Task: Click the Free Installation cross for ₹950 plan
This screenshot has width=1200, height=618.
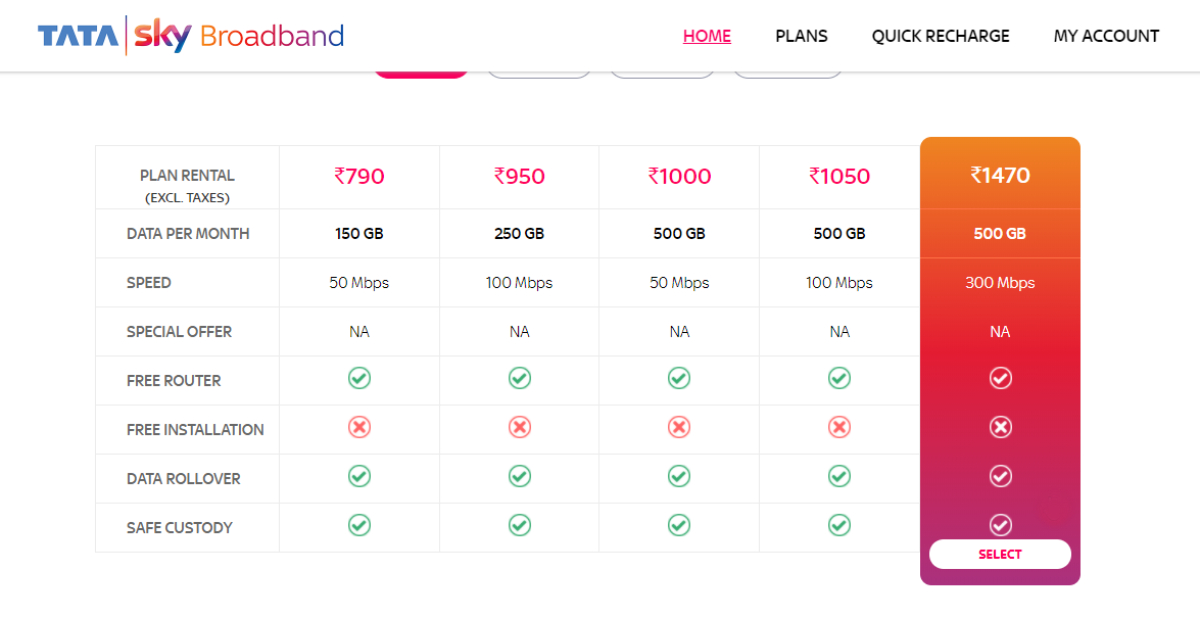Action: 519,427
